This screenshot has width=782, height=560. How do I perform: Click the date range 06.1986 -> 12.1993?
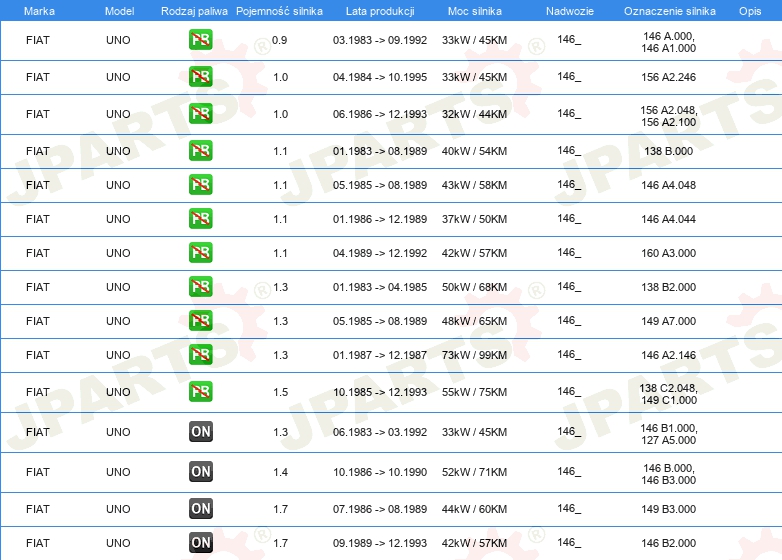380,114
